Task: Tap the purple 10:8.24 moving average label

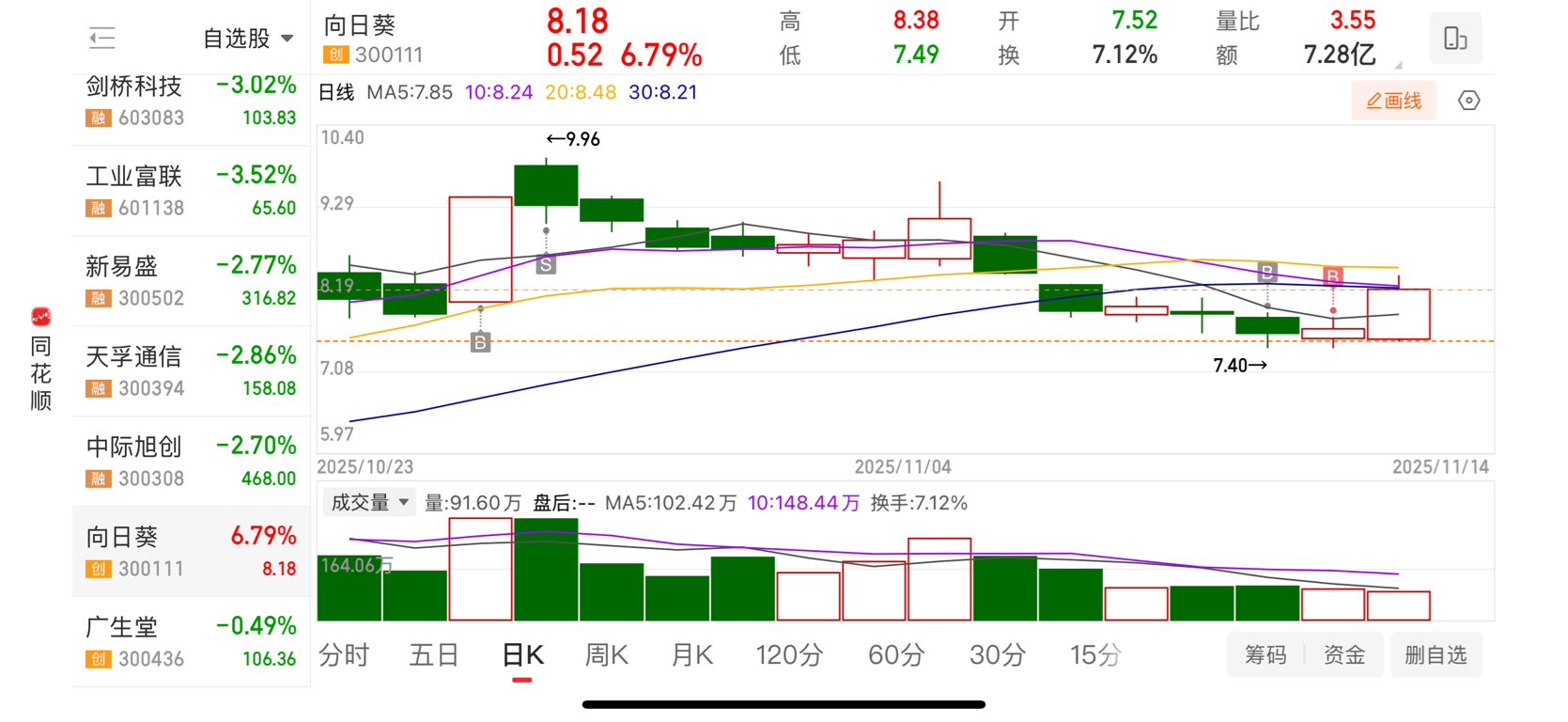Action: pos(499,92)
